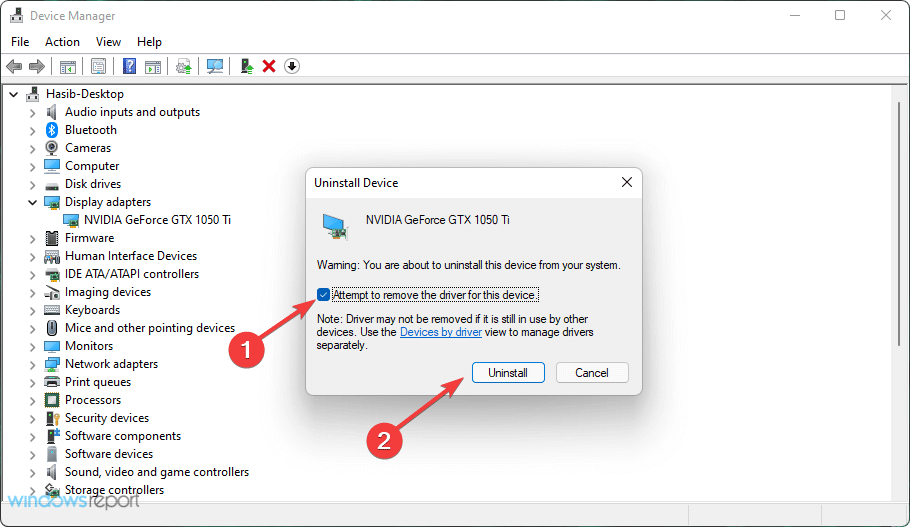
Task: Toggle 'Attempt to remove the driver' checkbox
Action: pyautogui.click(x=323, y=295)
